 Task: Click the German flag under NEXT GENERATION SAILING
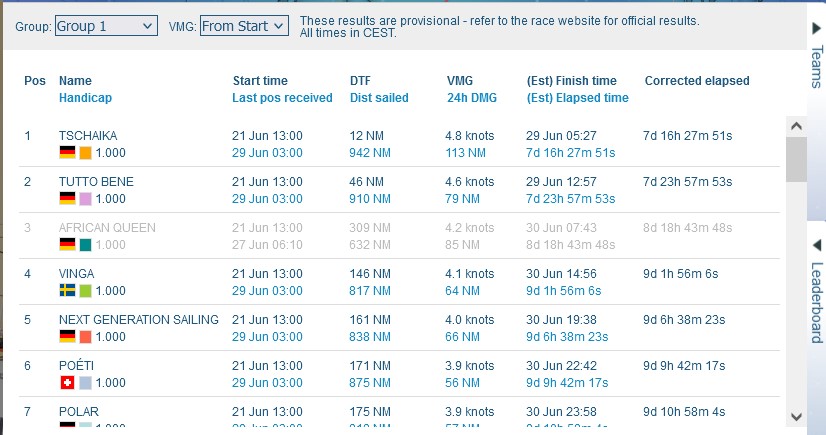click(67, 337)
